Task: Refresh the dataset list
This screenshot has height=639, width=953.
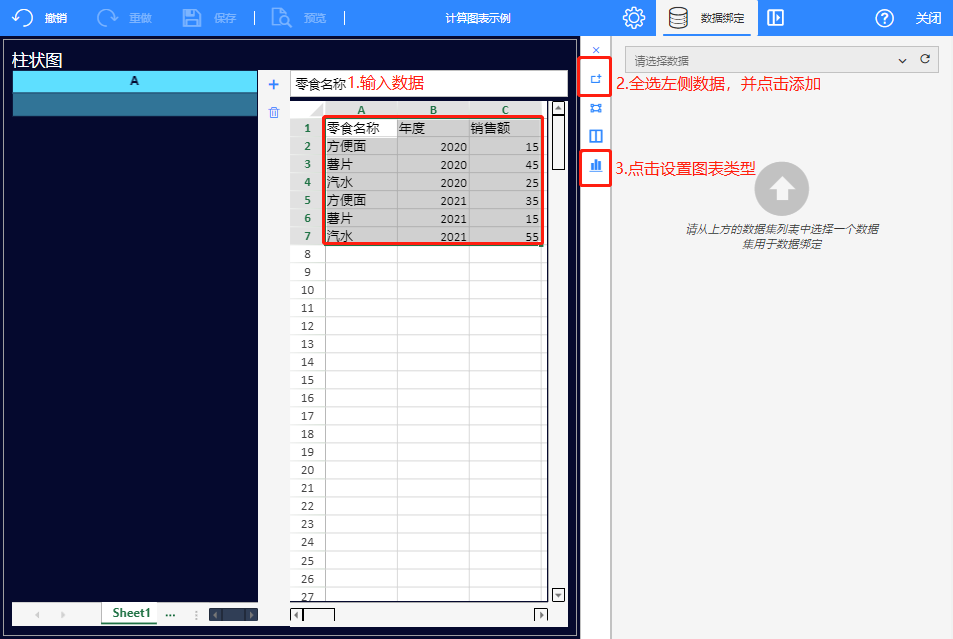Action: [925, 60]
